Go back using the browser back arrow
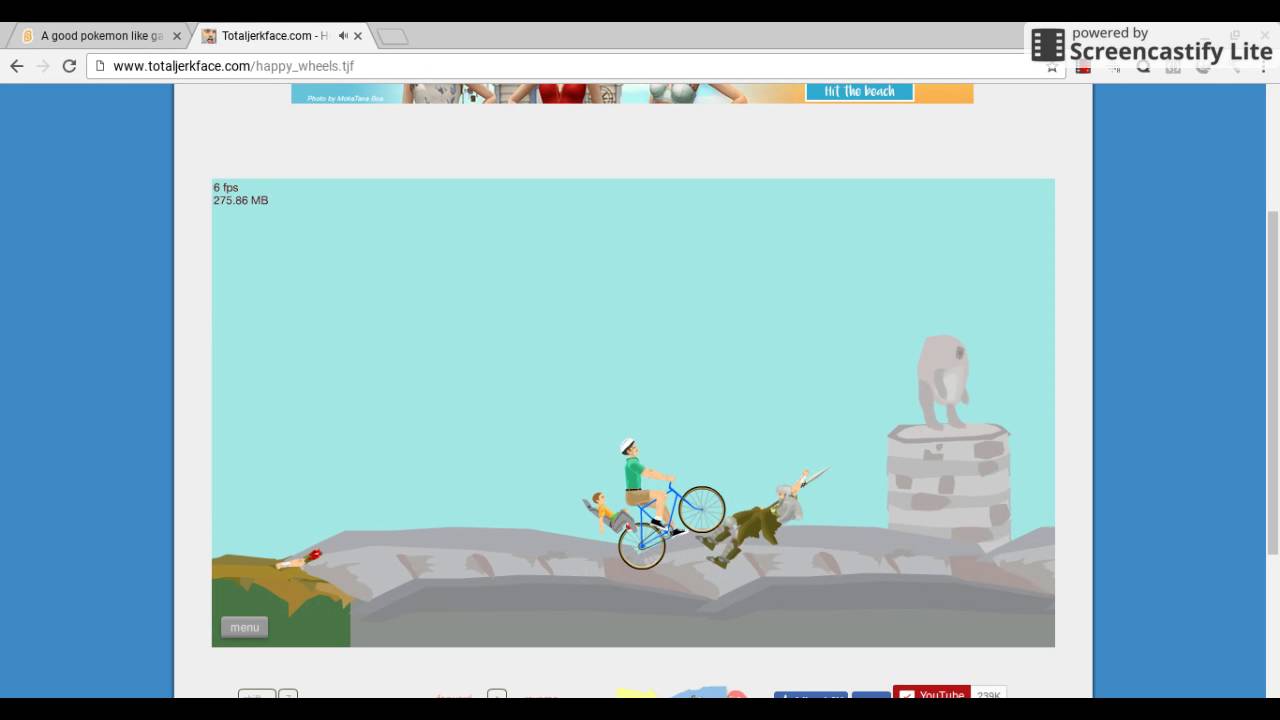This screenshot has height=720, width=1280. tap(16, 66)
